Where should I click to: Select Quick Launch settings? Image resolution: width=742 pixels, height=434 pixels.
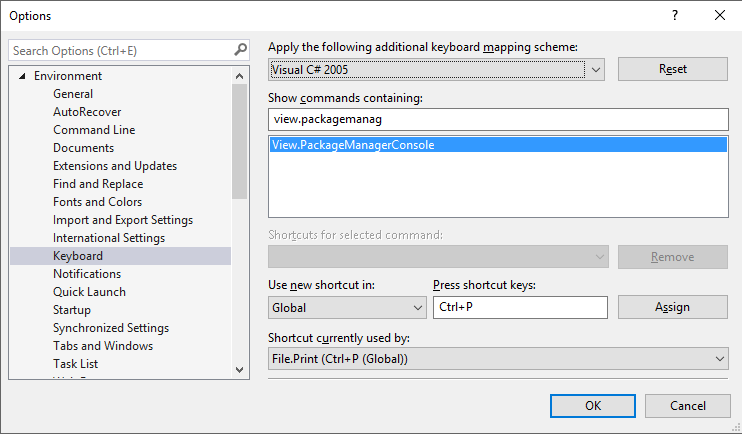[x=89, y=292]
